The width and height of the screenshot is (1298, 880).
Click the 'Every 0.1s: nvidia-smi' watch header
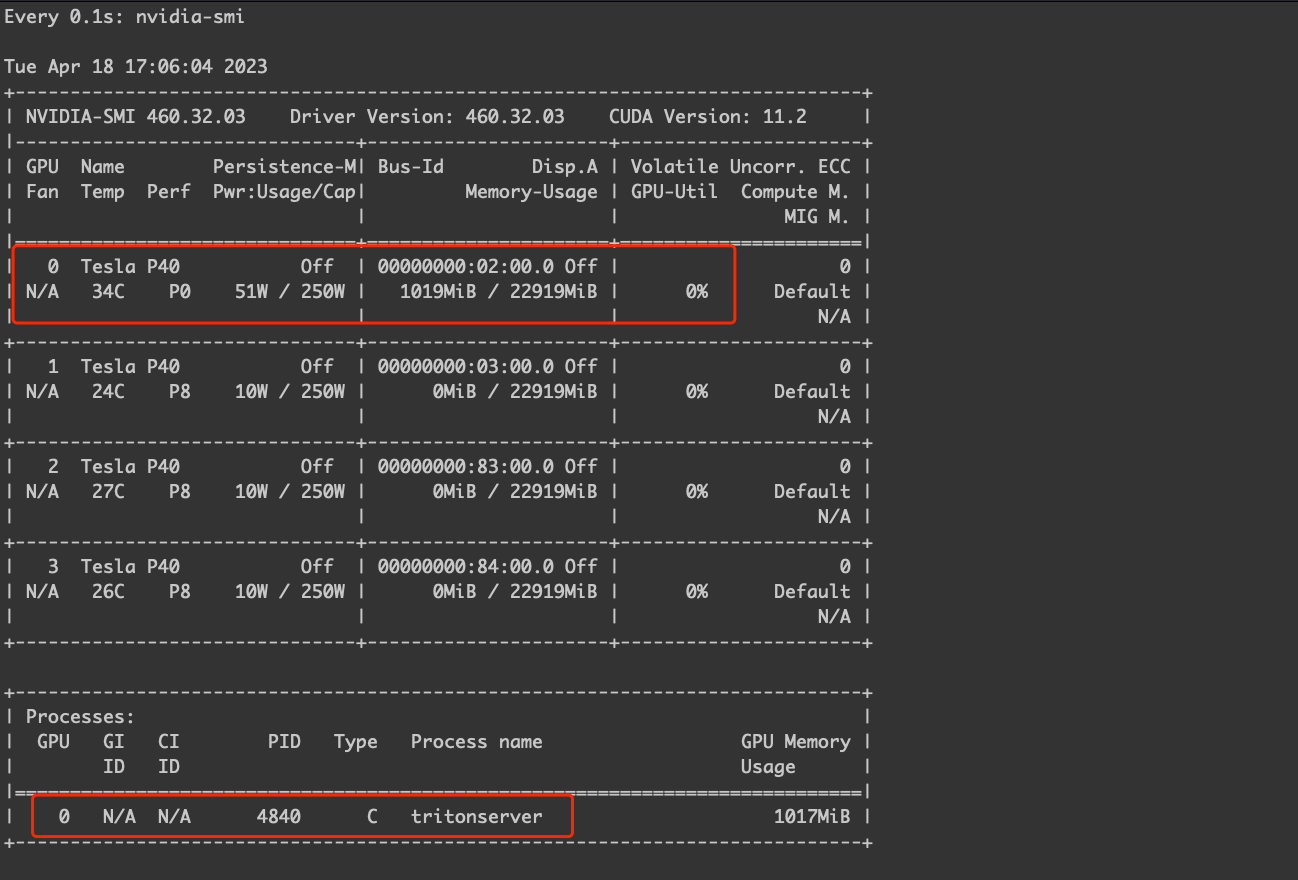[124, 17]
